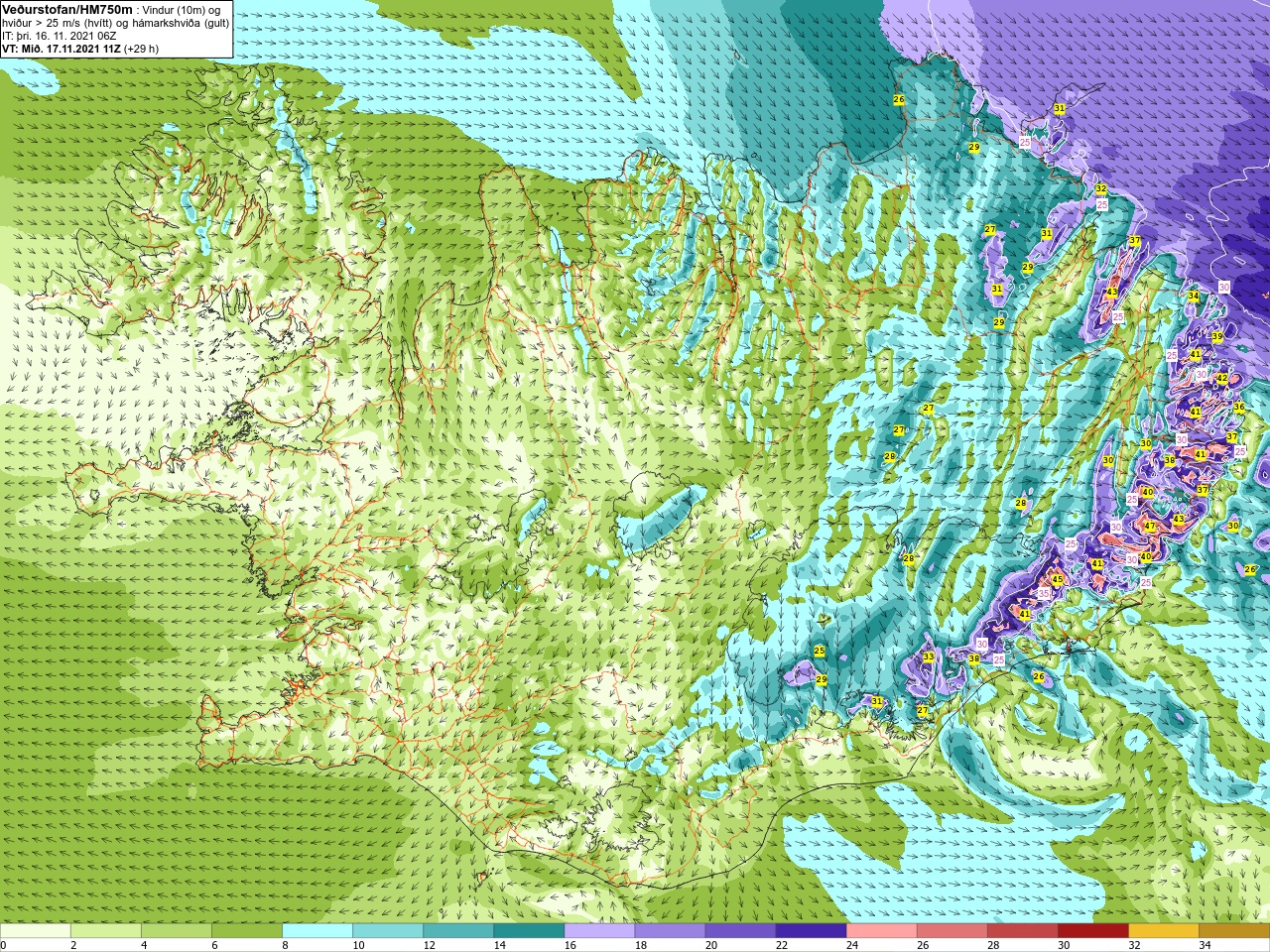Image resolution: width=1270 pixels, height=952 pixels.
Task: Click the 'VT: Mið. 17.11.2021 11Z (+29 h)' line
Action: [80, 48]
